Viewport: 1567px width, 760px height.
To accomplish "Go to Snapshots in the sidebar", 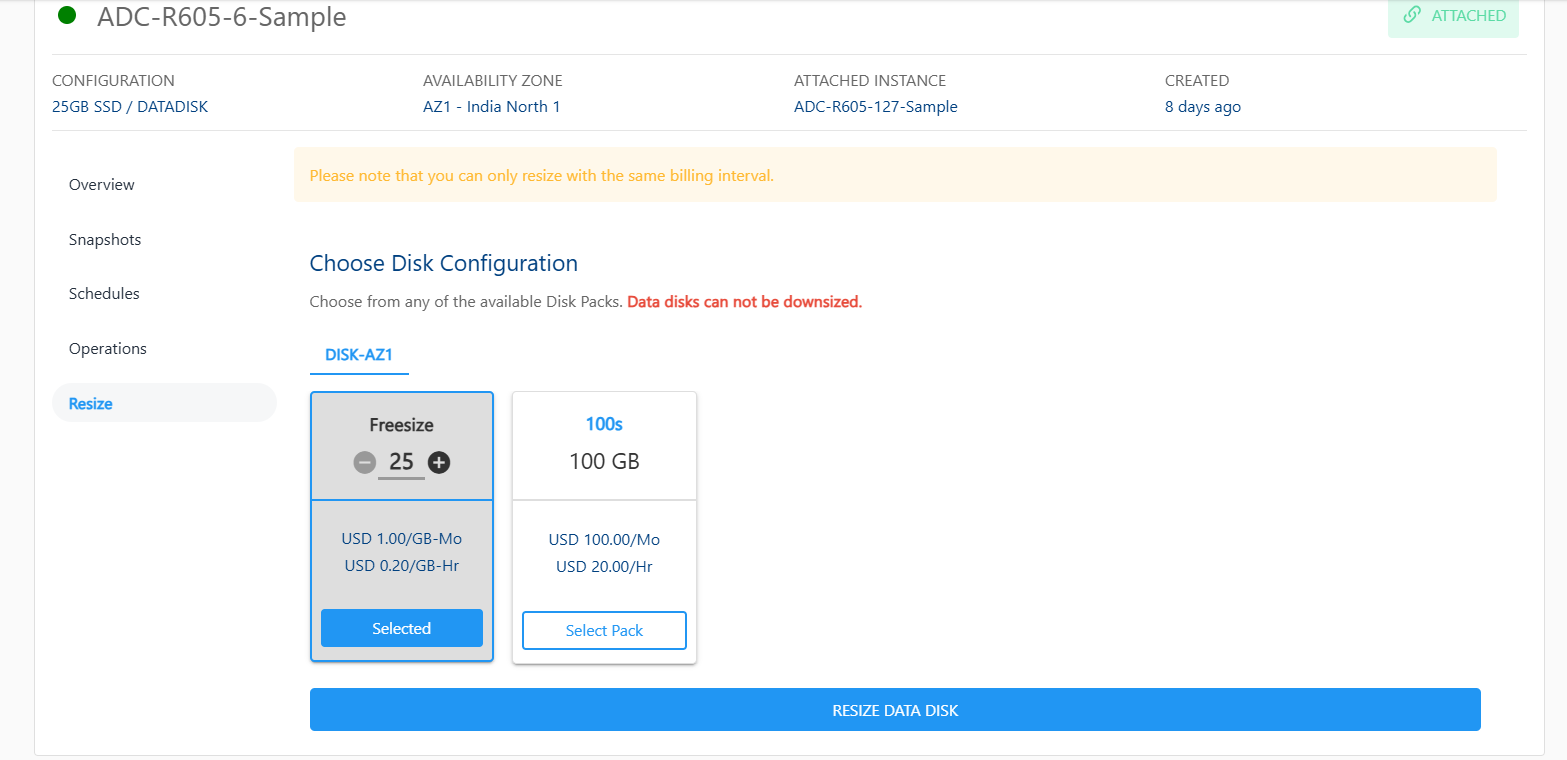I will [105, 240].
